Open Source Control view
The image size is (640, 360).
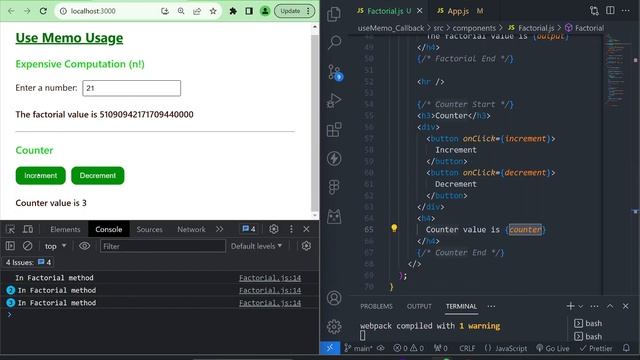(x=335, y=73)
